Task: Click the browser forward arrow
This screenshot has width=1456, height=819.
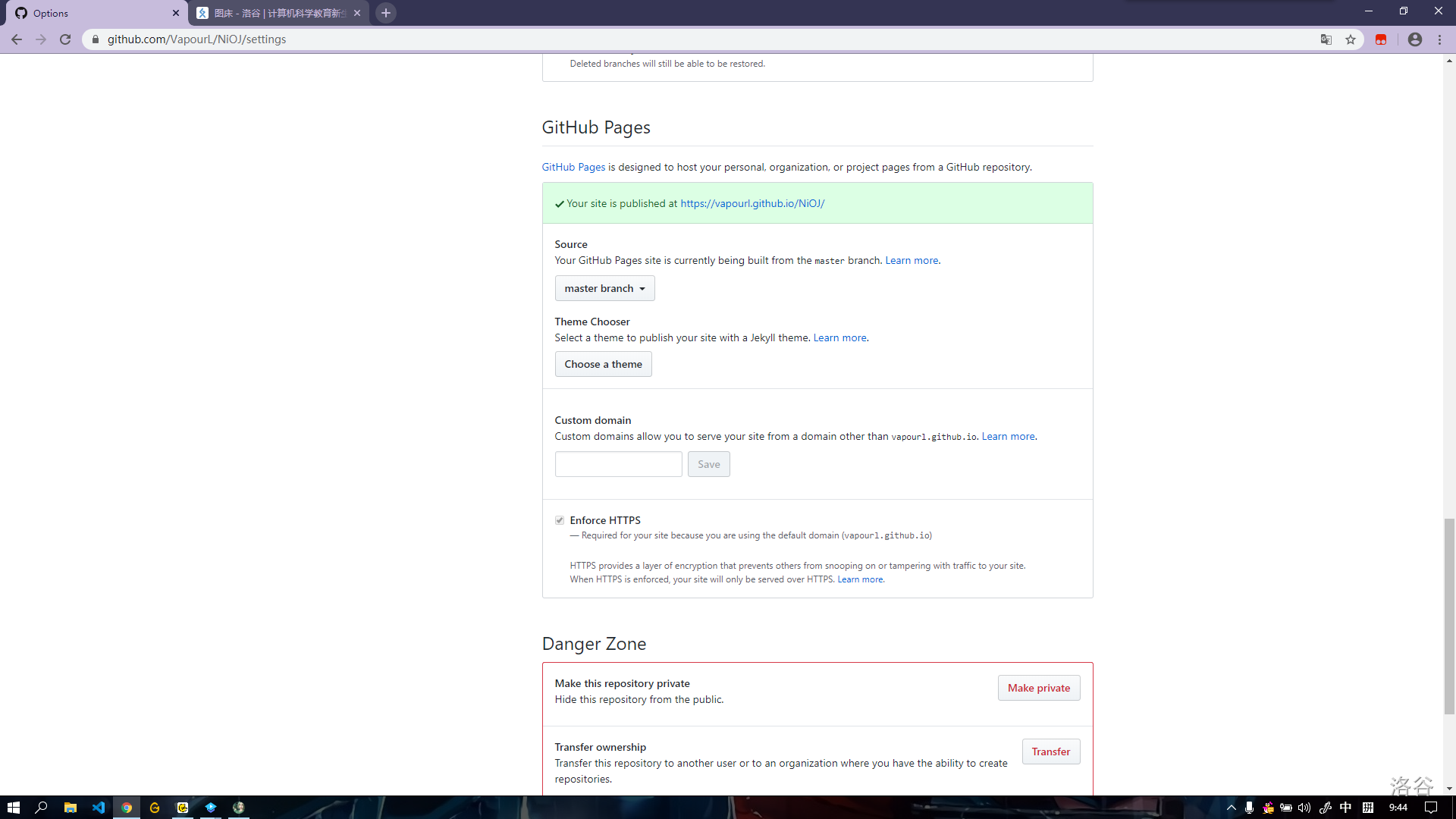Action: point(41,39)
